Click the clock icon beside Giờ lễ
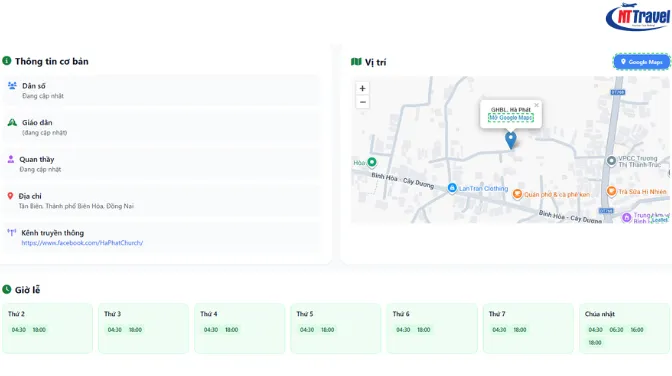Image resolution: width=672 pixels, height=376 pixels. (x=6, y=289)
